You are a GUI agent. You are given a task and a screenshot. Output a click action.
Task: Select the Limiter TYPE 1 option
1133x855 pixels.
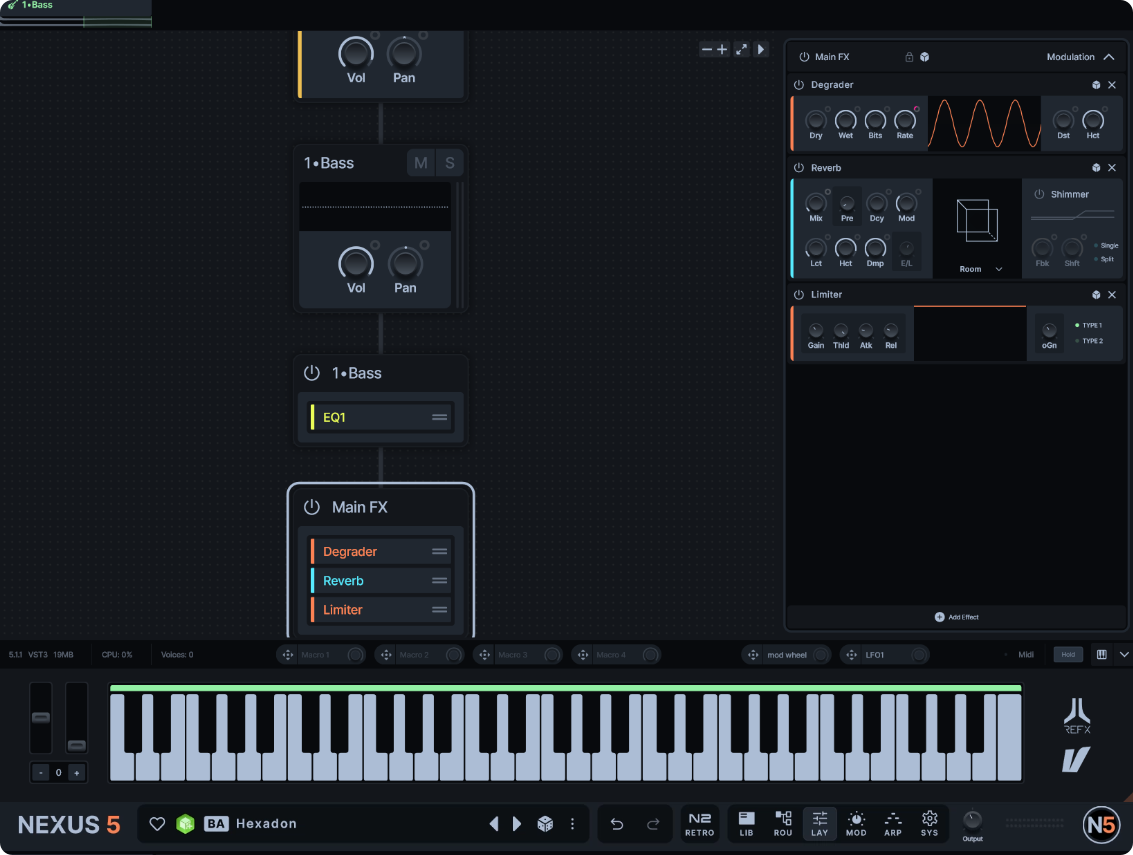tap(1088, 325)
